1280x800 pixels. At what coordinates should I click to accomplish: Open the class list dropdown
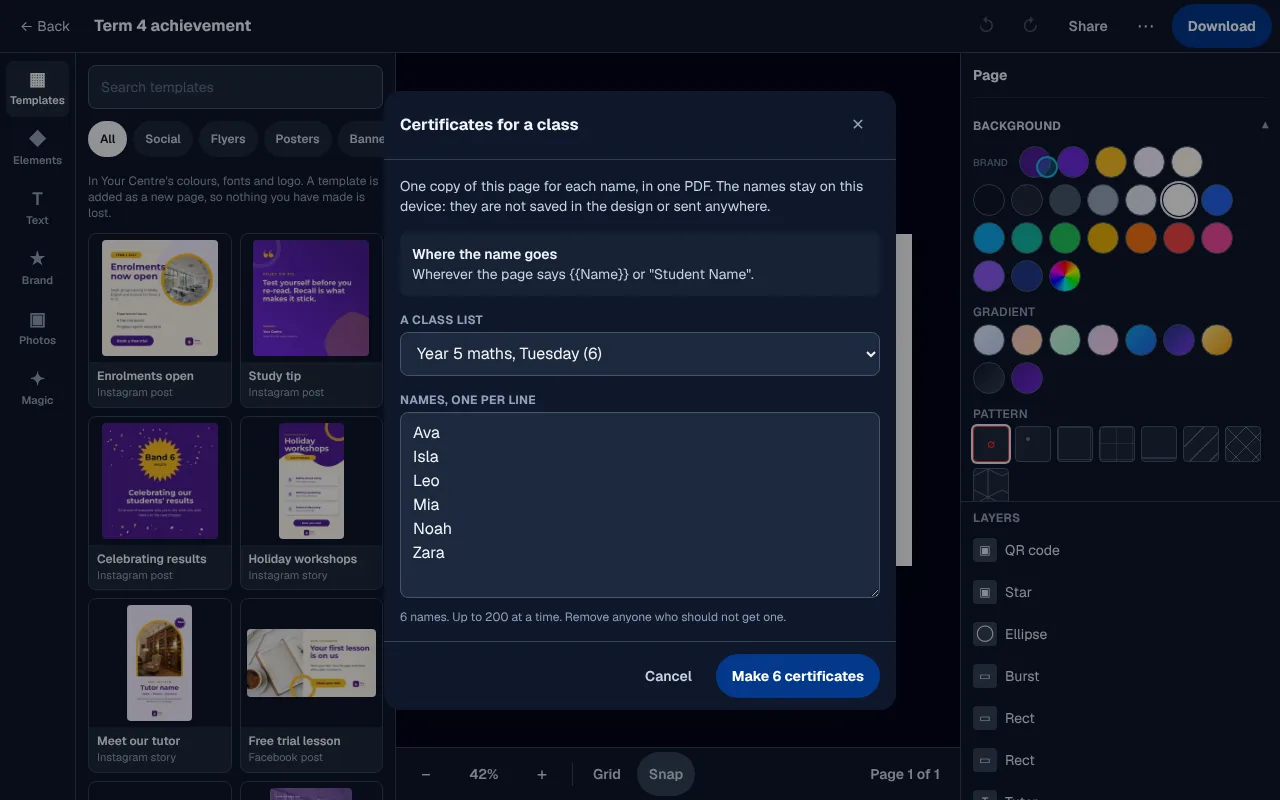pyautogui.click(x=640, y=354)
